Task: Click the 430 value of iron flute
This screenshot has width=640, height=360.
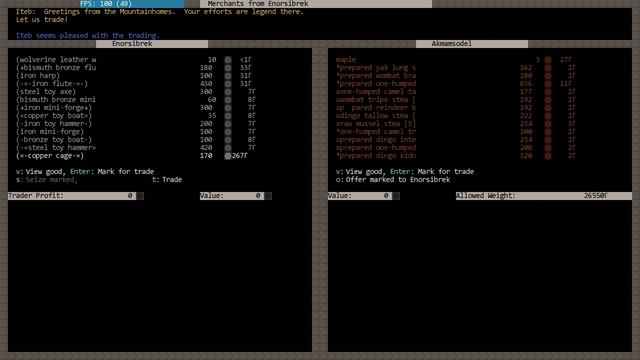Action: [206, 84]
